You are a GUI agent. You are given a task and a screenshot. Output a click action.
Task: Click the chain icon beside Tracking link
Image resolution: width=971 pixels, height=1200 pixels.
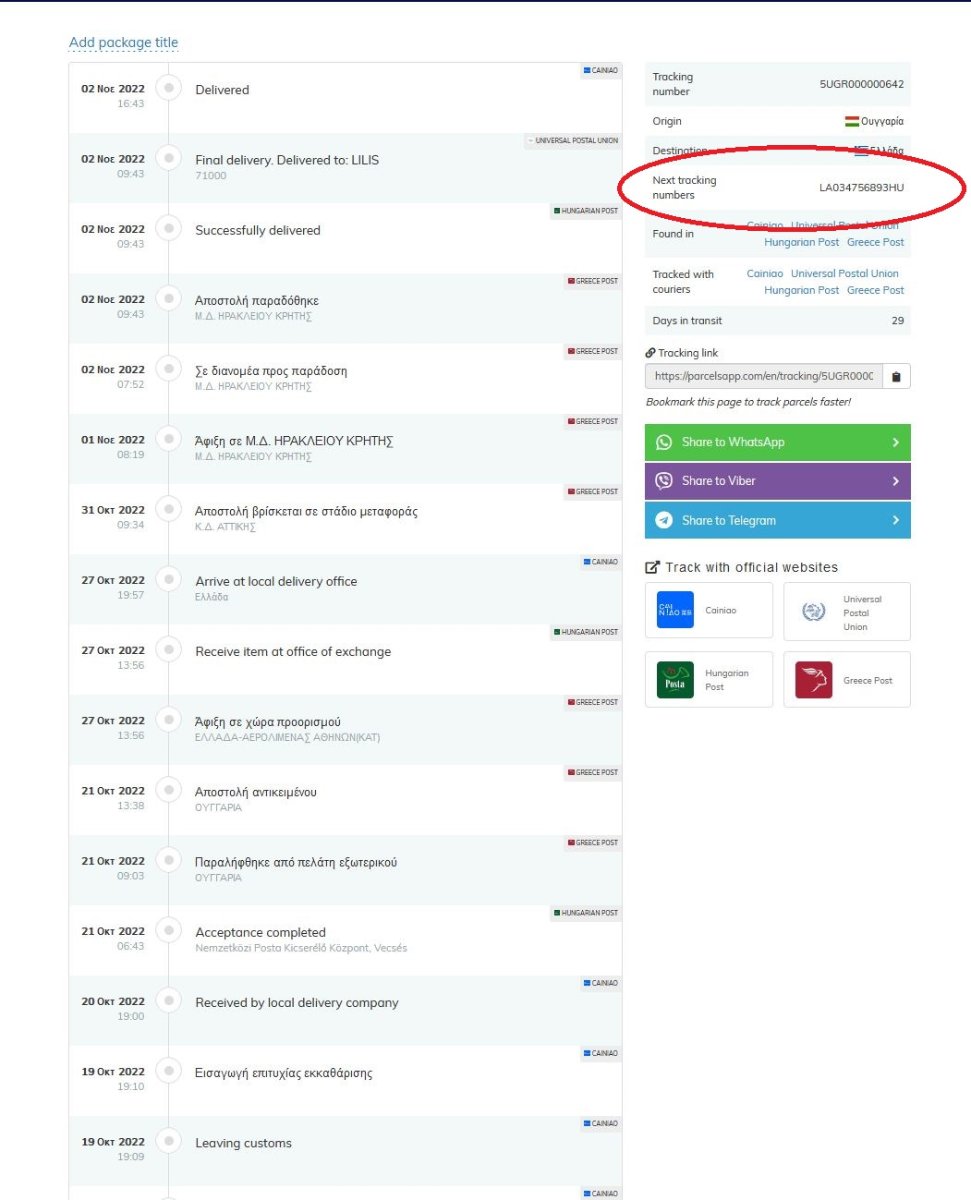650,353
